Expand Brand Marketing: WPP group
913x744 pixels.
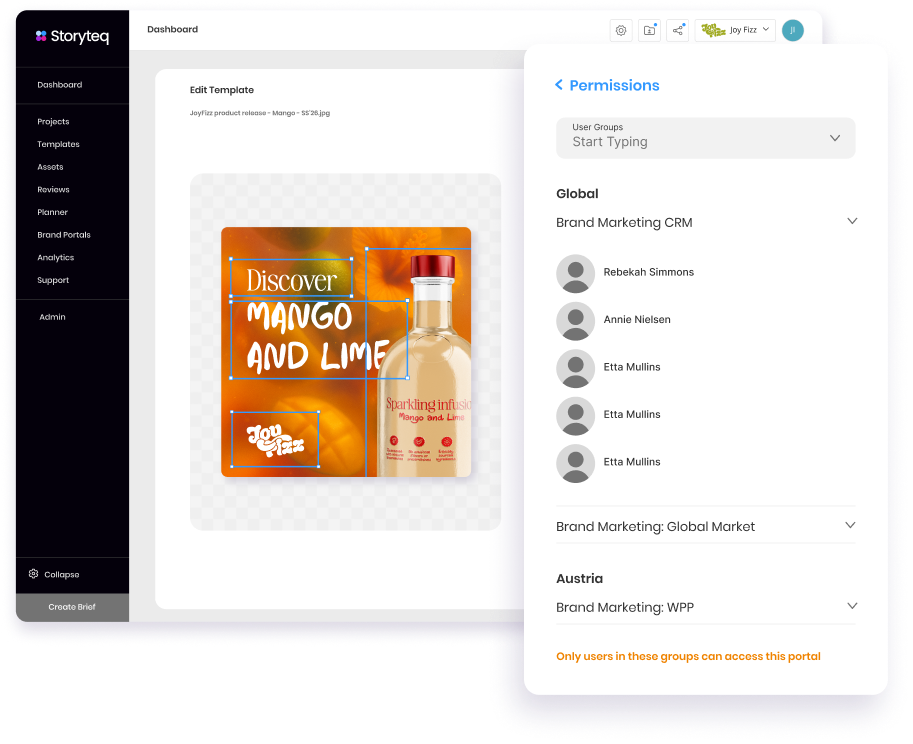point(851,606)
